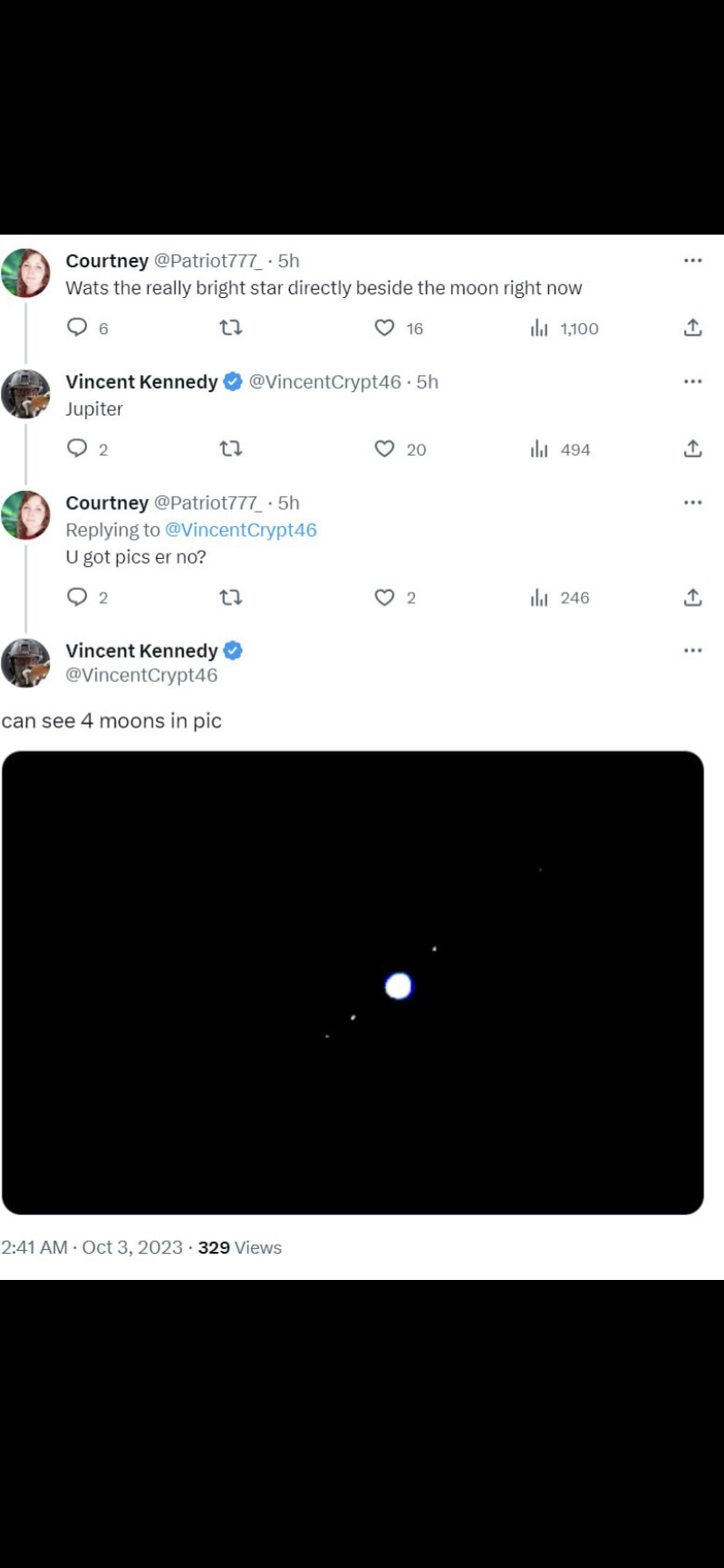Image resolution: width=724 pixels, height=1568 pixels.
Task: Share Courtney's bright star tweet
Action: [x=693, y=328]
